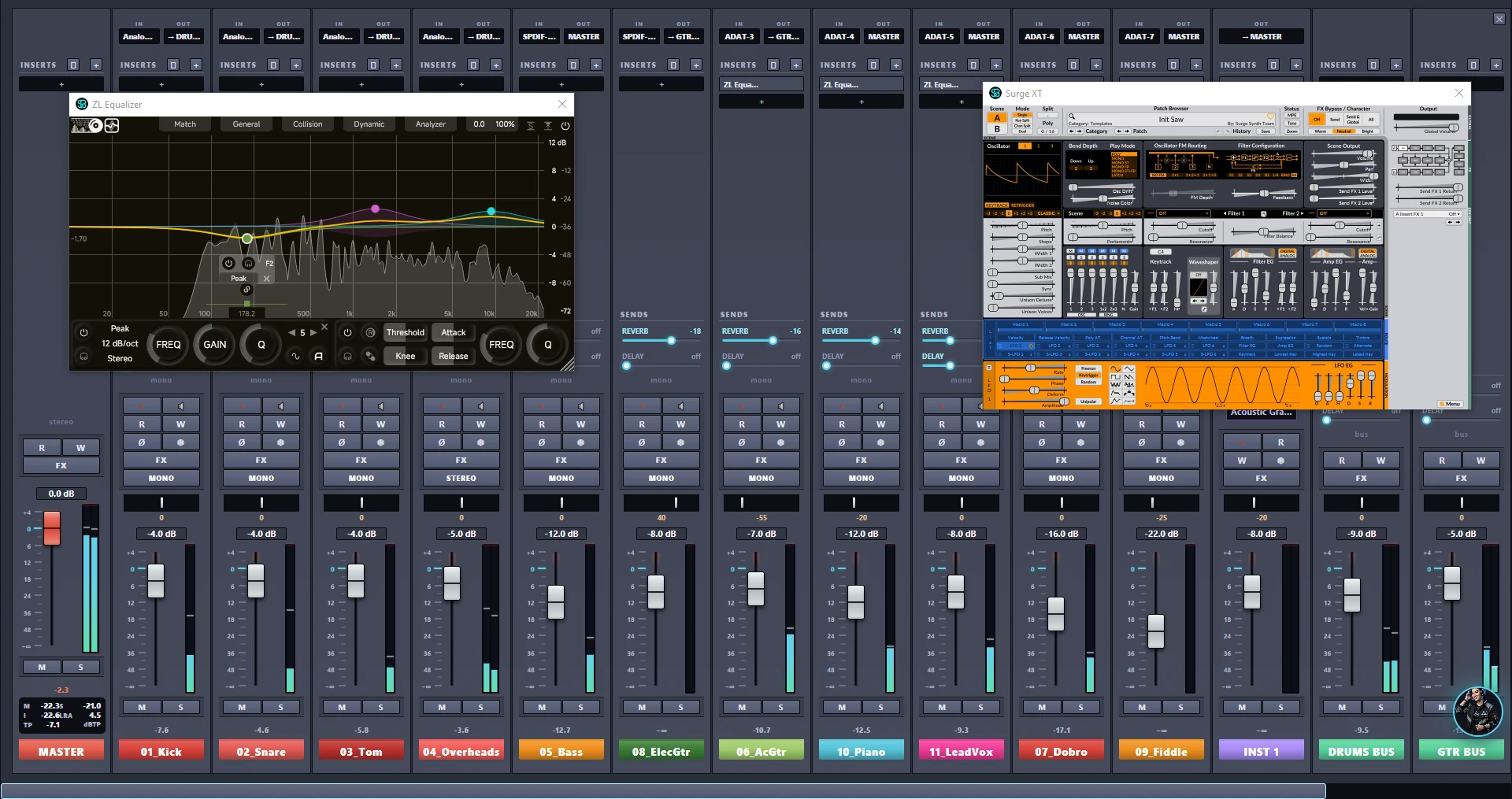Click the MASTER volume fader handle

(x=52, y=527)
